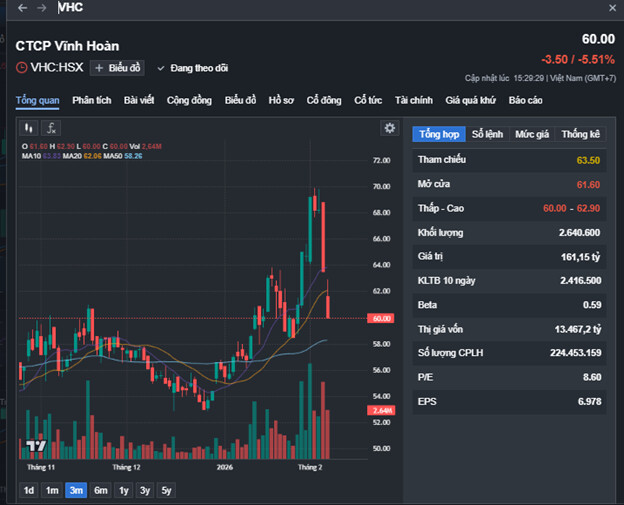Viewport: 624px width, 505px height.
Task: Open the Giá quá khứ tab
Action: click(x=470, y=100)
